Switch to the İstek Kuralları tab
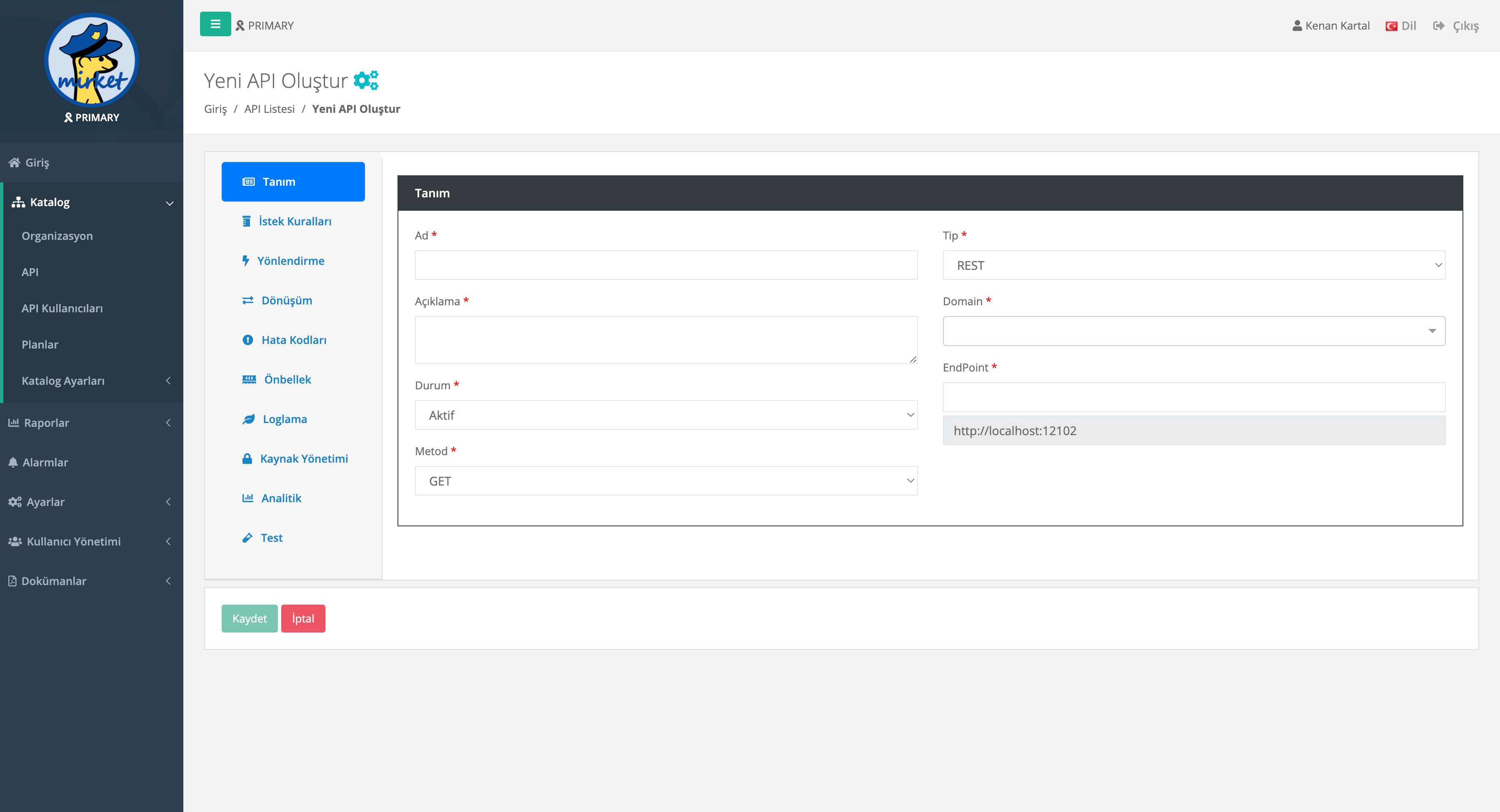1500x812 pixels. coord(293,221)
